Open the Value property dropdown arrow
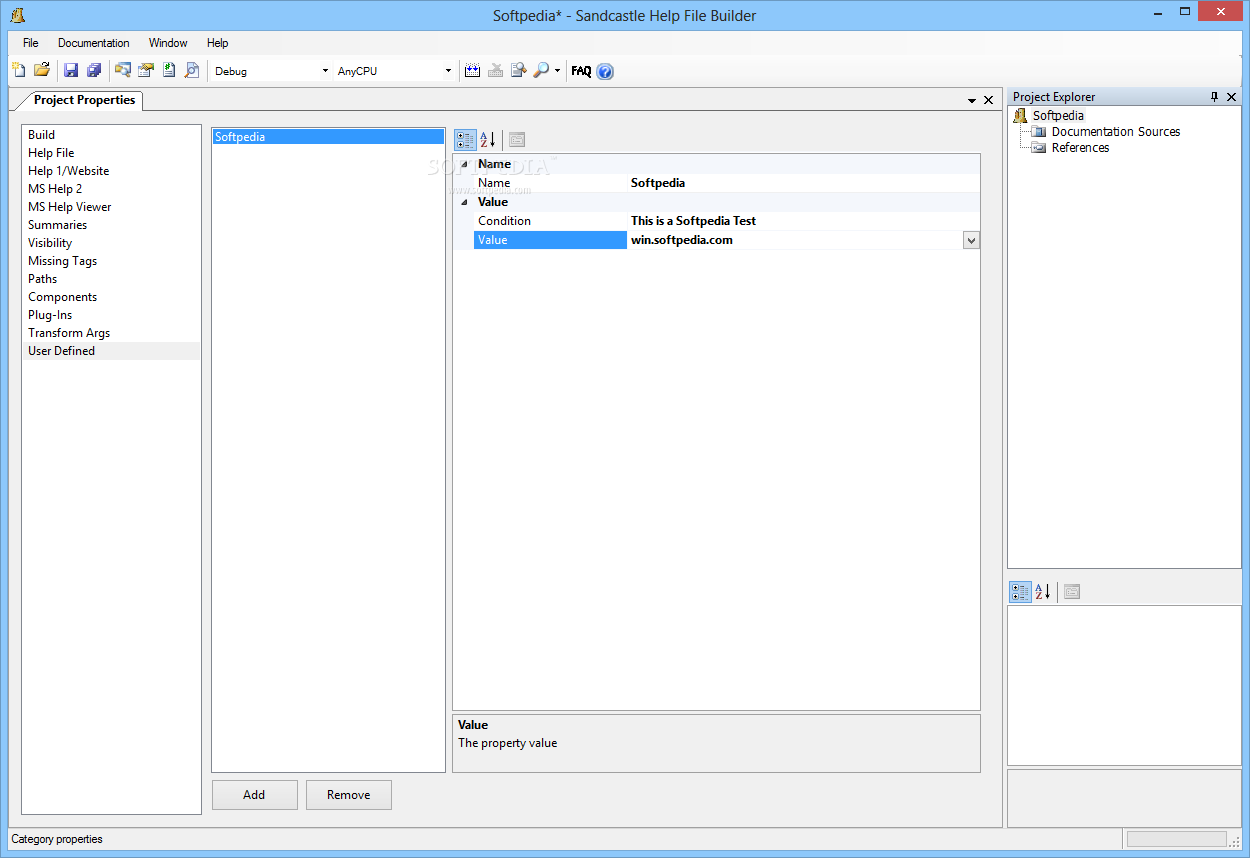 [x=971, y=240]
